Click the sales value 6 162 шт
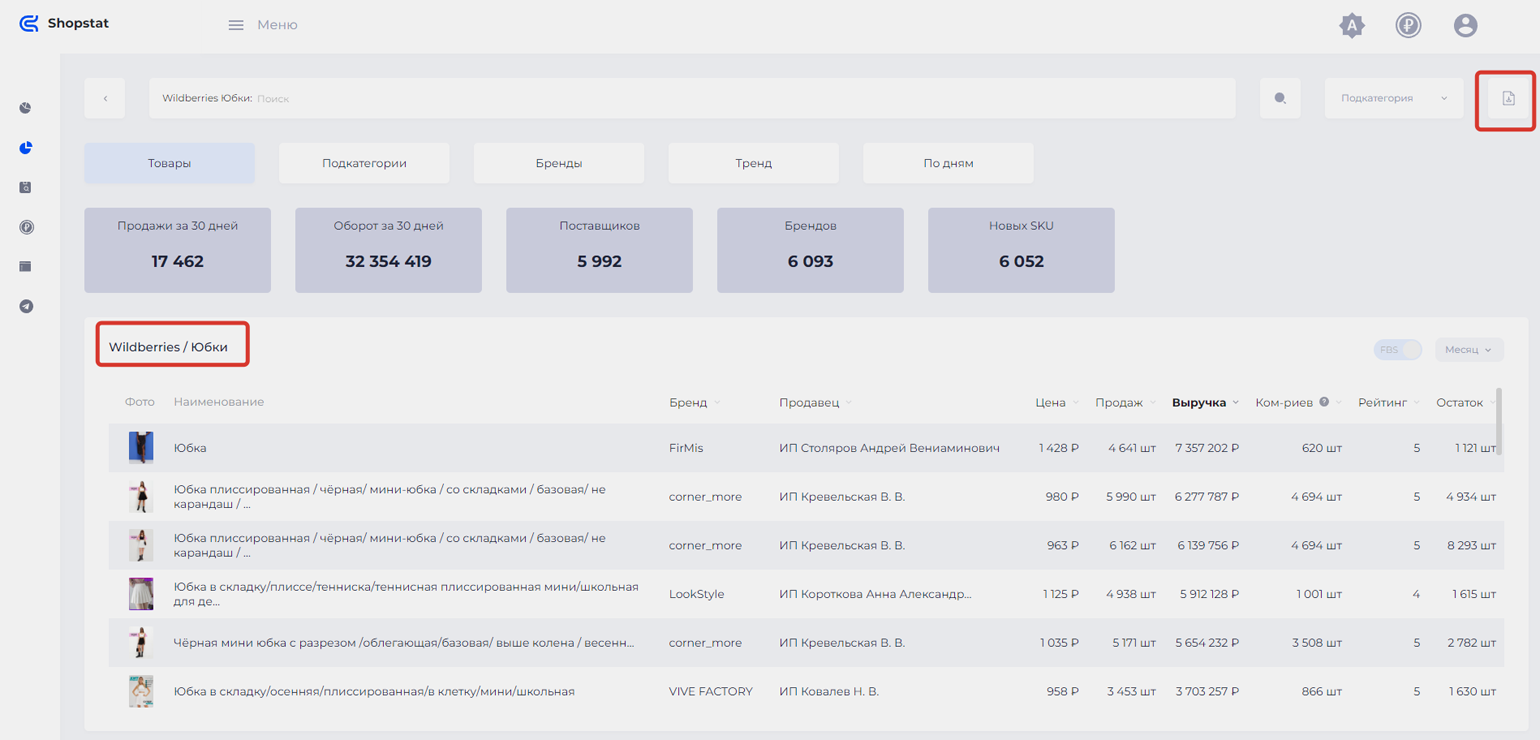Viewport: 1540px width, 740px height. (1132, 545)
